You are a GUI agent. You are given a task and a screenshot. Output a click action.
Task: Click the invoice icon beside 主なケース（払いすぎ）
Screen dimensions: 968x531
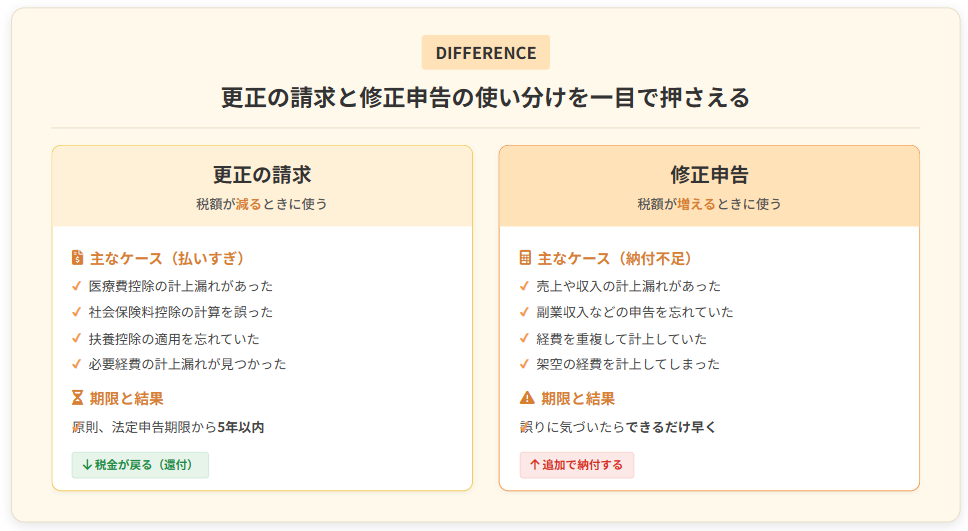point(77,258)
